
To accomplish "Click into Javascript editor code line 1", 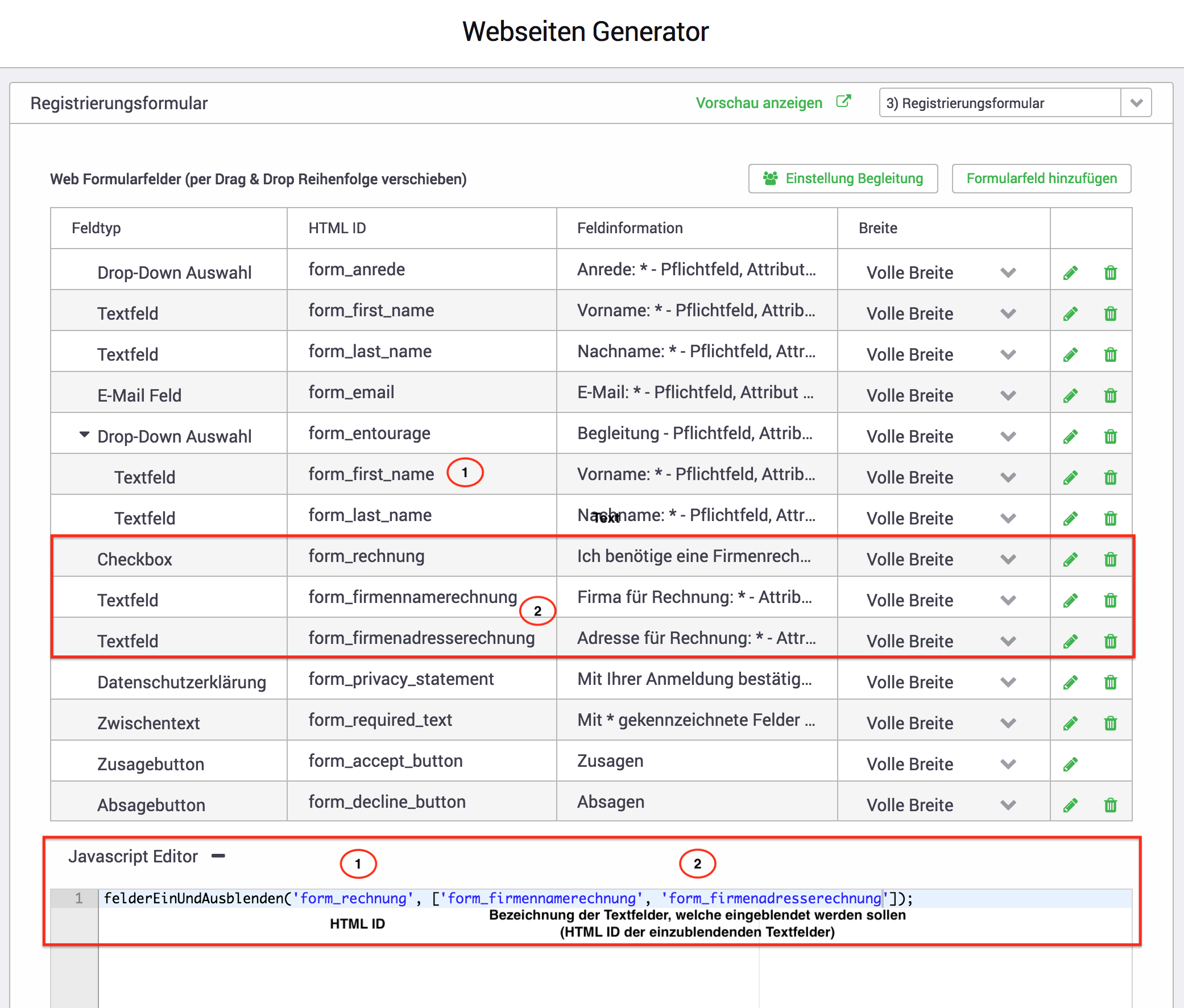I will 615,898.
